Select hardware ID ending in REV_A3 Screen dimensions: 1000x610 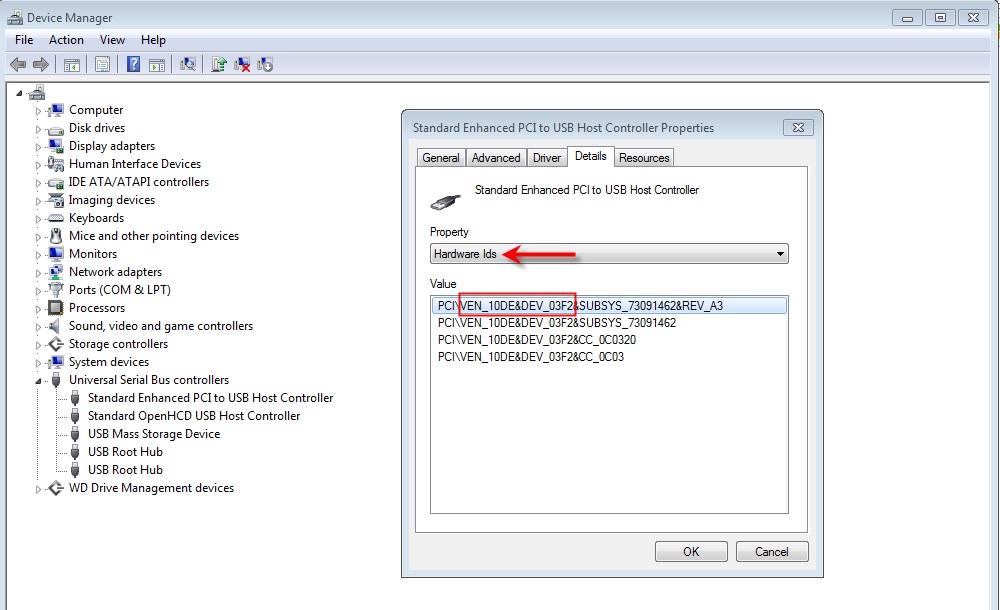coord(609,306)
